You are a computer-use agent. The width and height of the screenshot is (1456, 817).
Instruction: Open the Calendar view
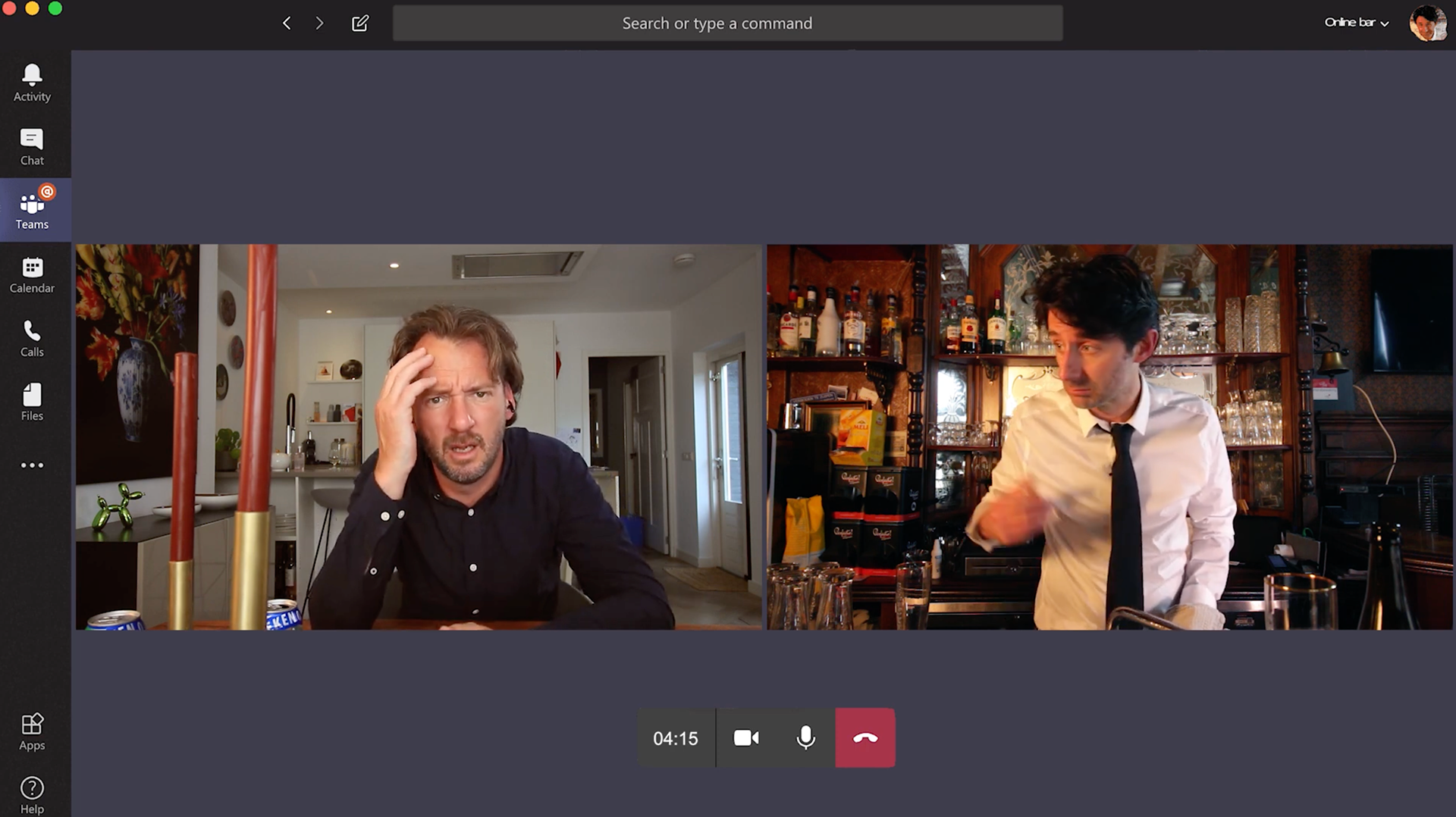[x=32, y=274]
